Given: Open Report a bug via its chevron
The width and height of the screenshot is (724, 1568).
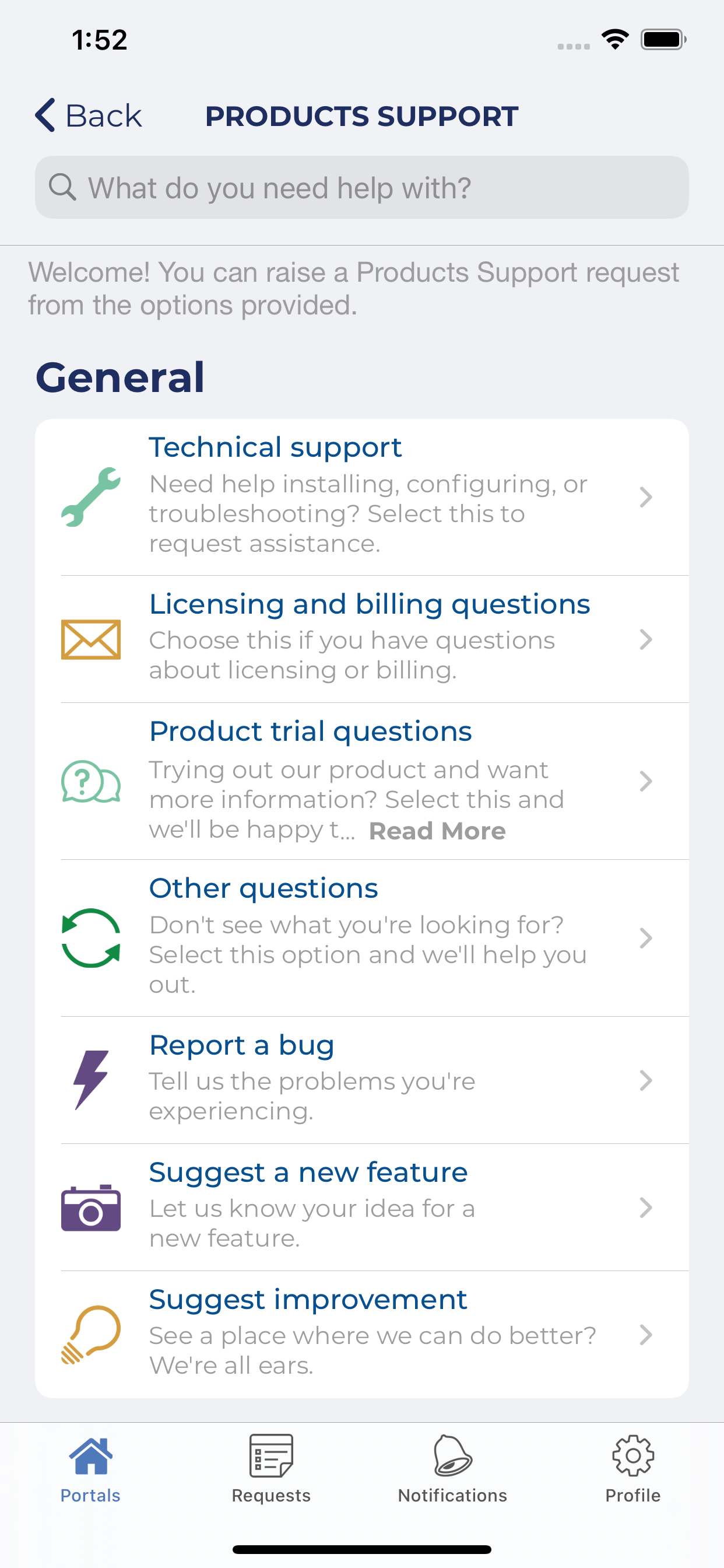Looking at the screenshot, I should [645, 1080].
